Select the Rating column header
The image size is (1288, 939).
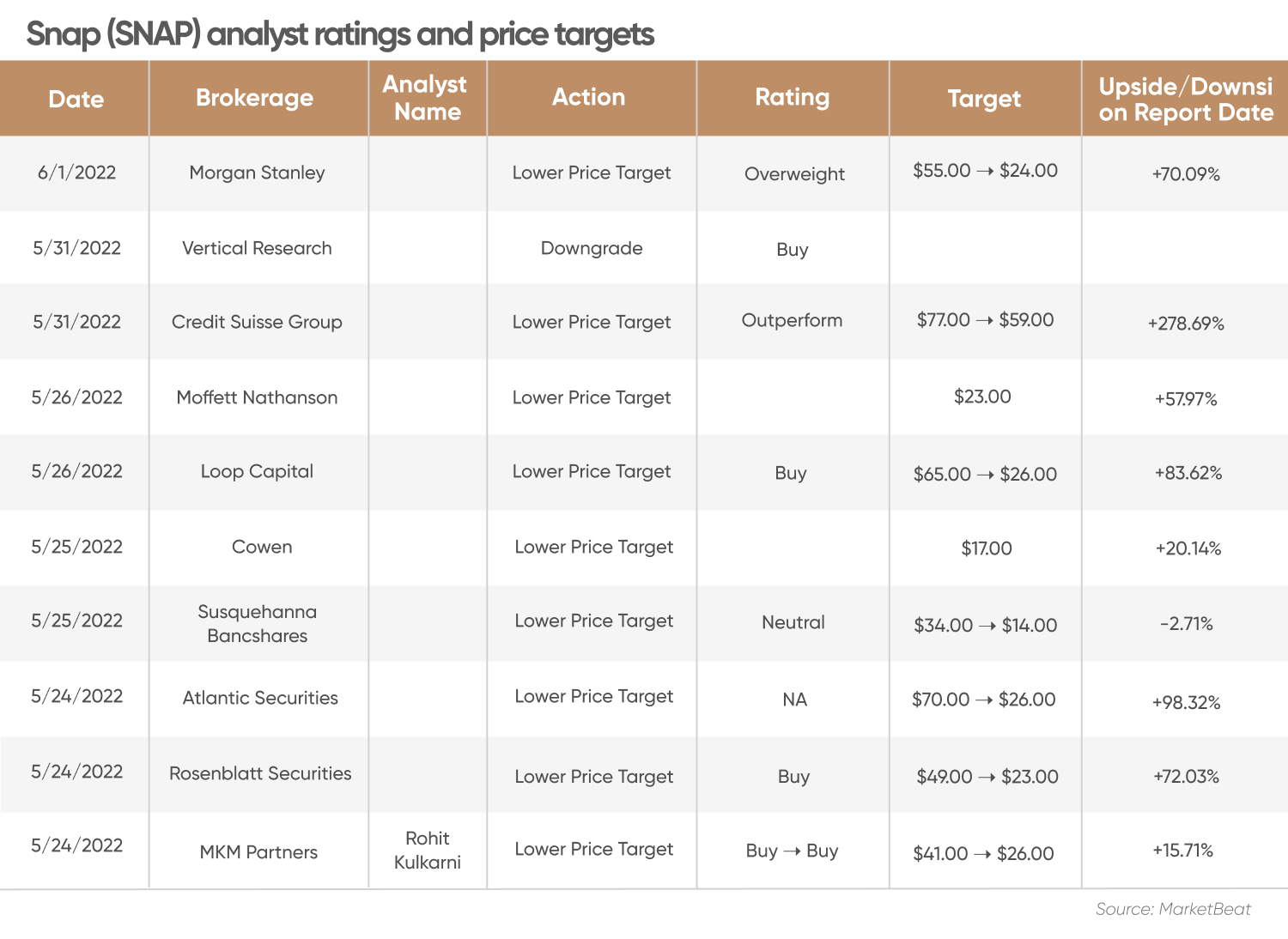[792, 97]
